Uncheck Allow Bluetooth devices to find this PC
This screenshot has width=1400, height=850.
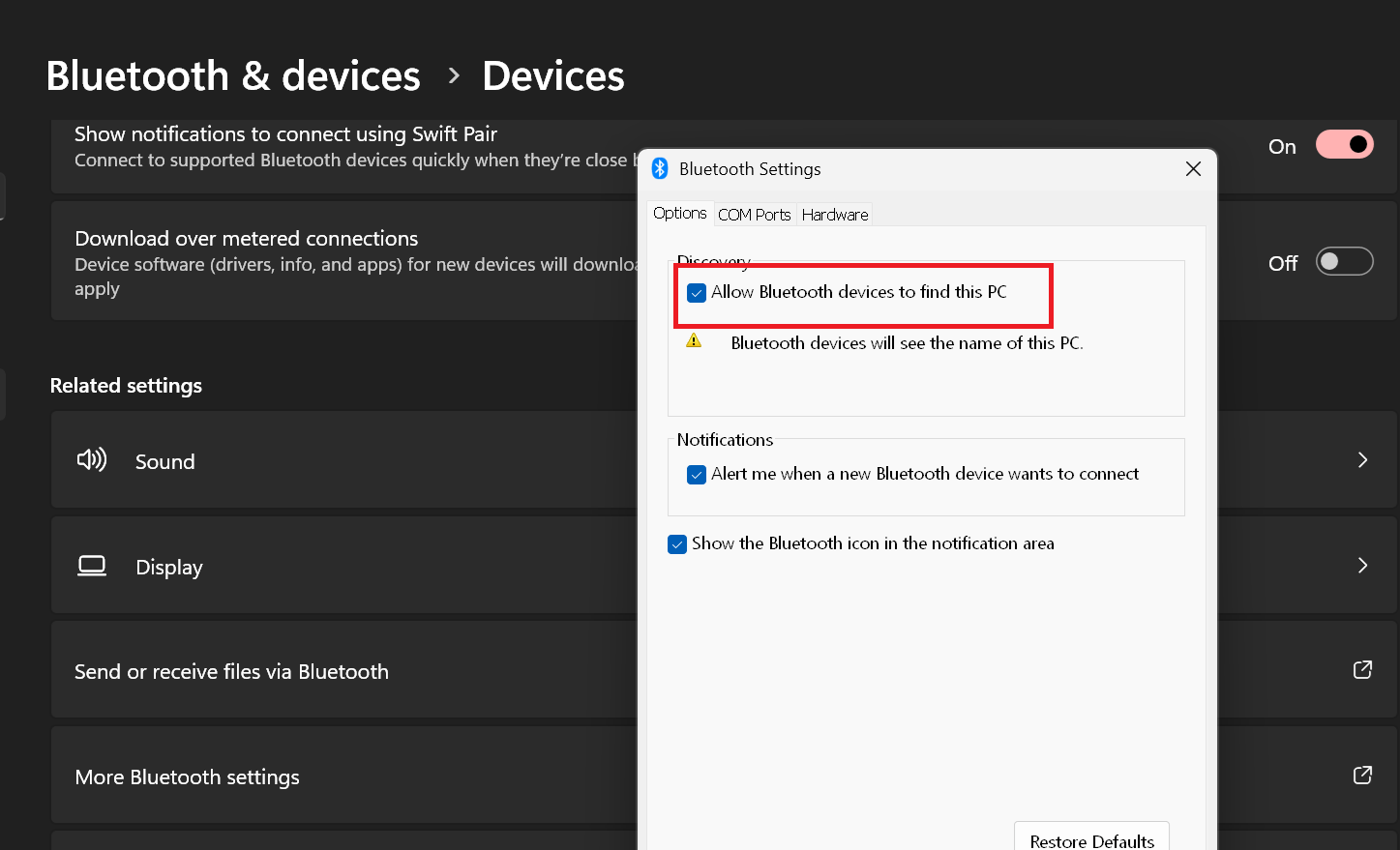tap(697, 292)
